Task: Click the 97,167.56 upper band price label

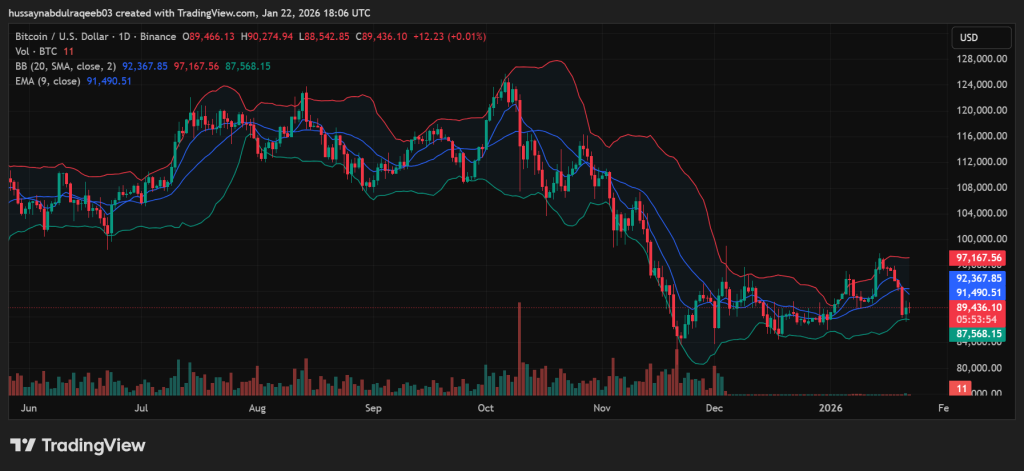Action: [979, 258]
